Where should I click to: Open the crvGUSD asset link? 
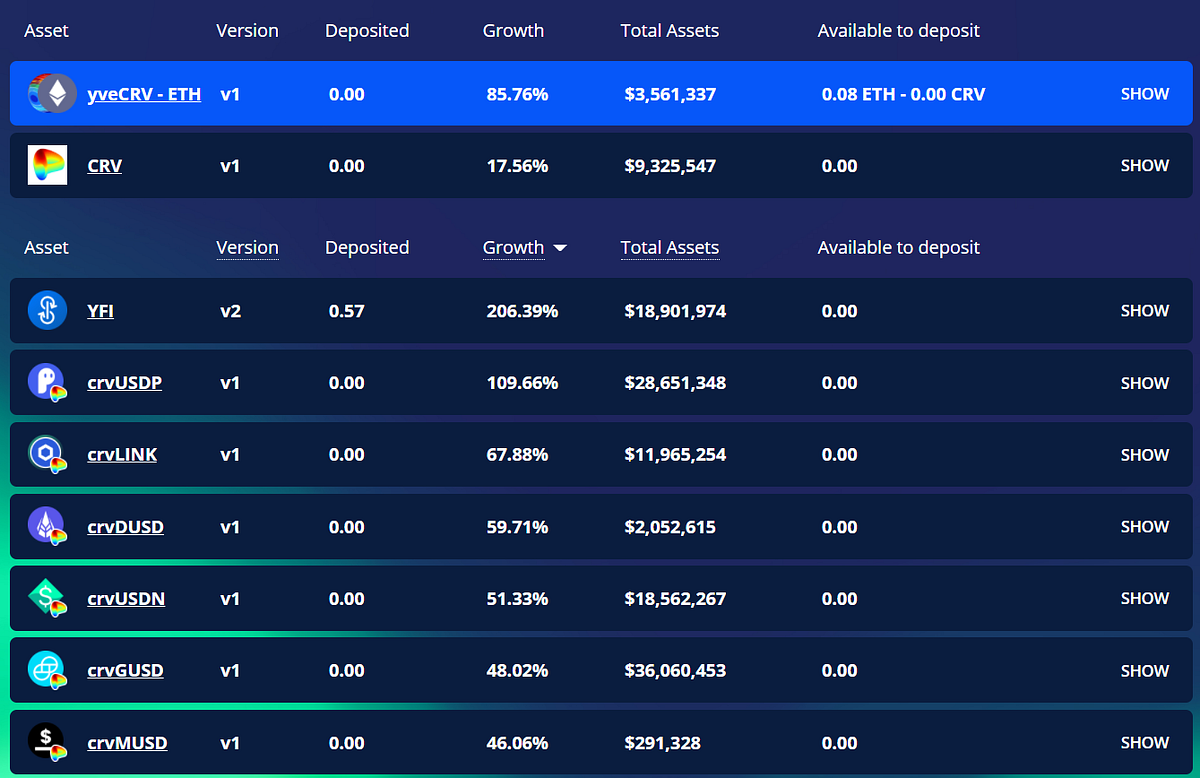pyautogui.click(x=126, y=671)
